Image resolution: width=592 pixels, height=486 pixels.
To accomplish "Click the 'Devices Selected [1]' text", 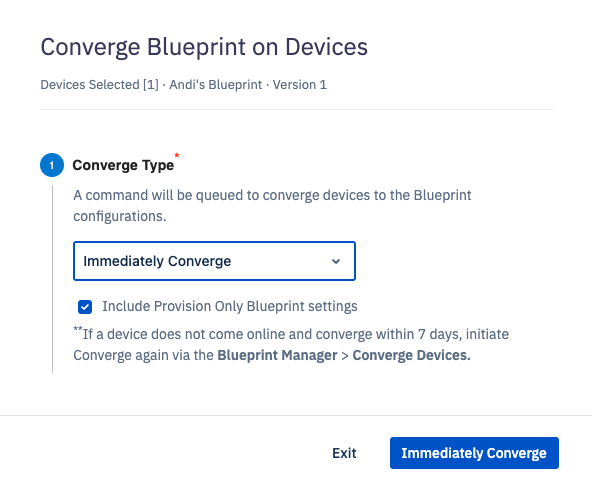I will pyautogui.click(x=100, y=85).
